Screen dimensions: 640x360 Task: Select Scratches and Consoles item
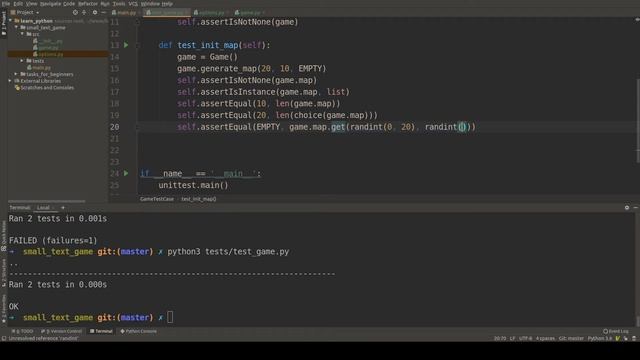tap(44, 88)
